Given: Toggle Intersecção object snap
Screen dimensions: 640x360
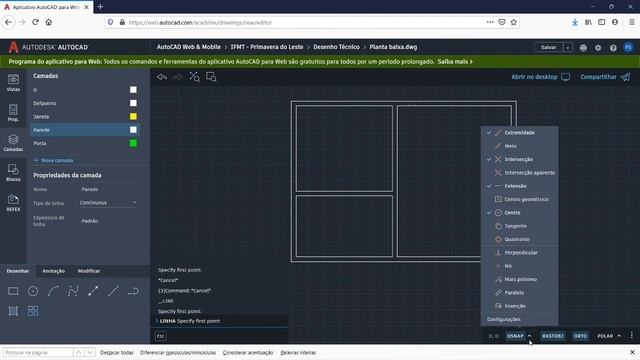Looking at the screenshot, I should (519, 159).
